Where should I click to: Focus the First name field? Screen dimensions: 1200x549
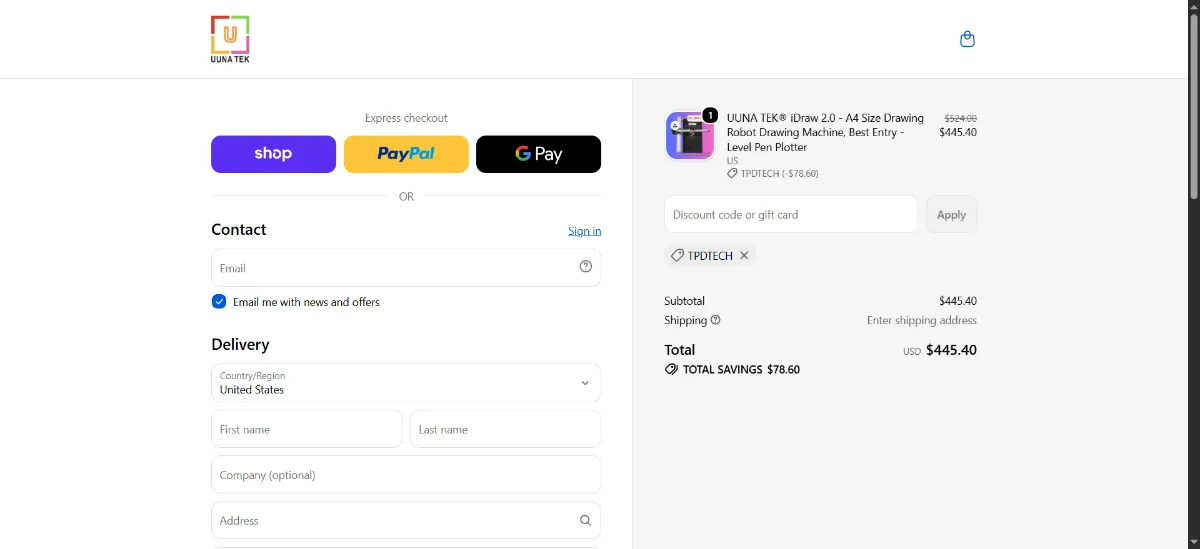click(307, 429)
